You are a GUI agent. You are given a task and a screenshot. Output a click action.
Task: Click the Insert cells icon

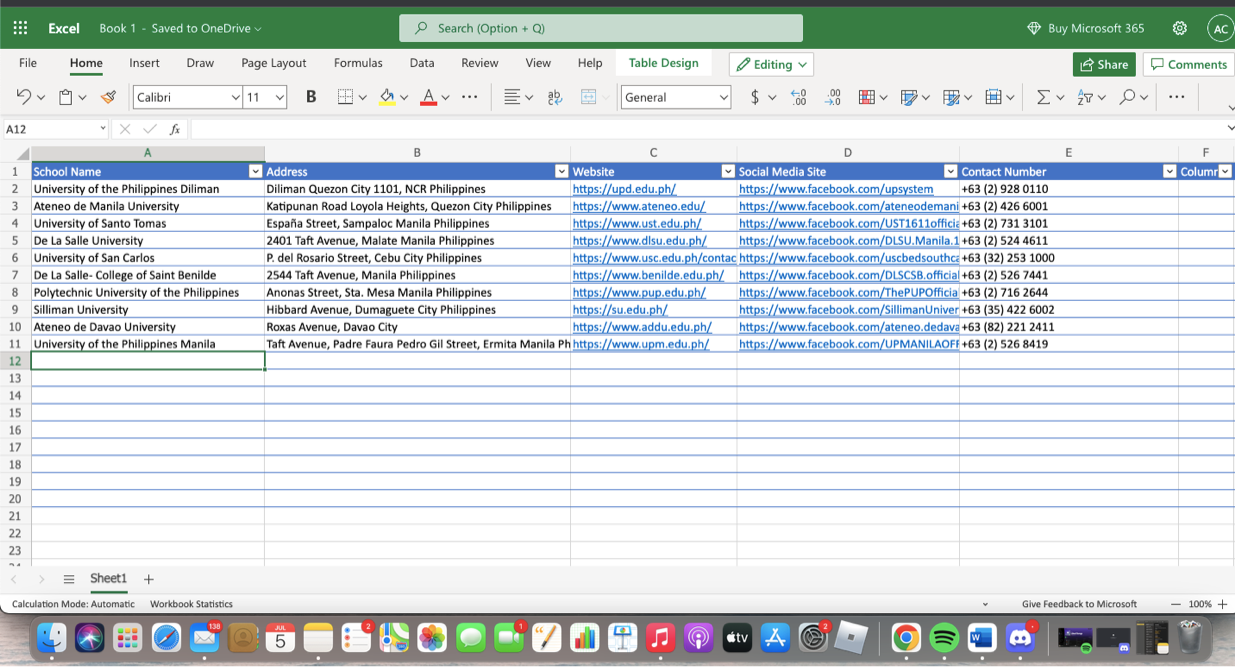click(x=993, y=97)
